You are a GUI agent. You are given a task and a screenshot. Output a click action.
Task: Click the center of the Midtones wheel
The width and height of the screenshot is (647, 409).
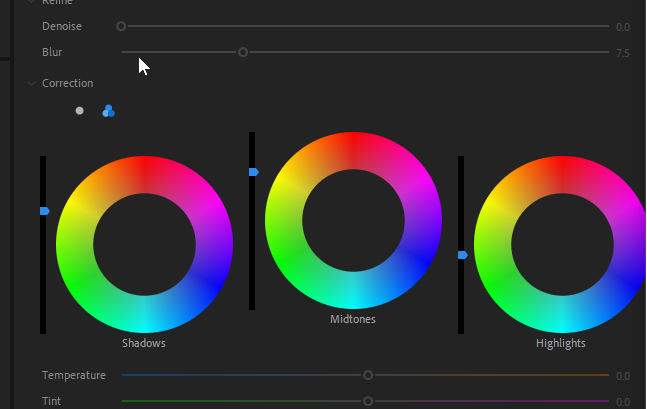[x=353, y=220]
